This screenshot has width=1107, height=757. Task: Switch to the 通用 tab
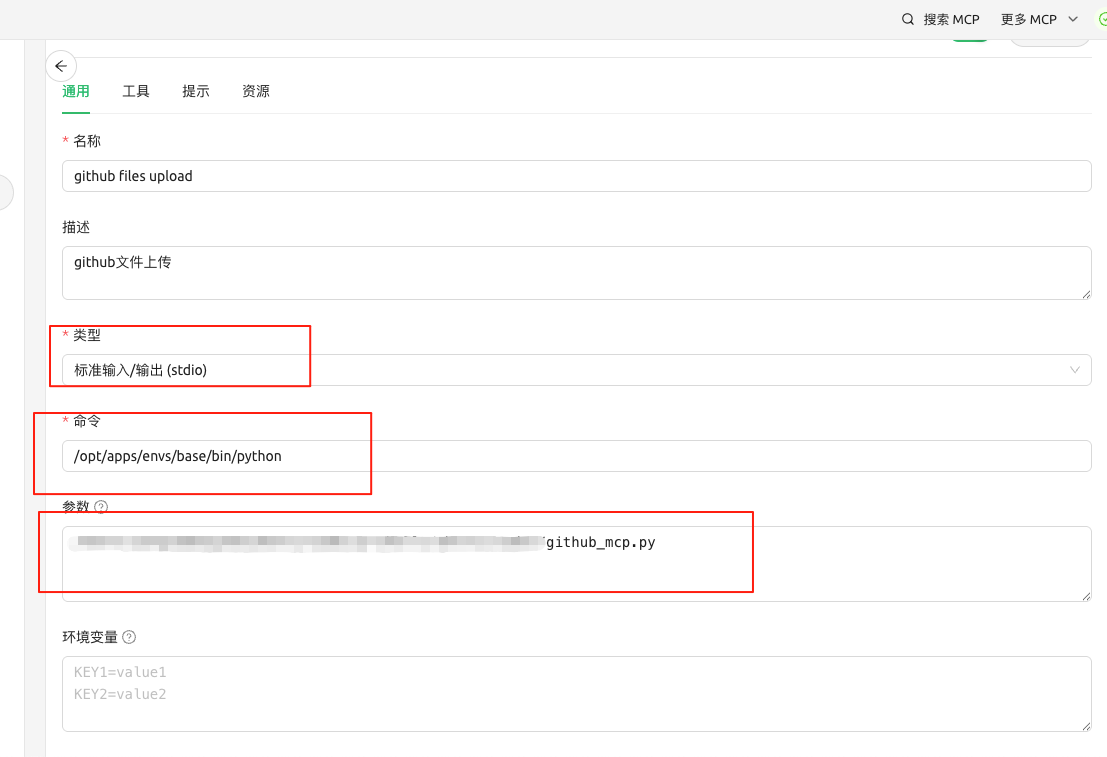pyautogui.click(x=76, y=91)
